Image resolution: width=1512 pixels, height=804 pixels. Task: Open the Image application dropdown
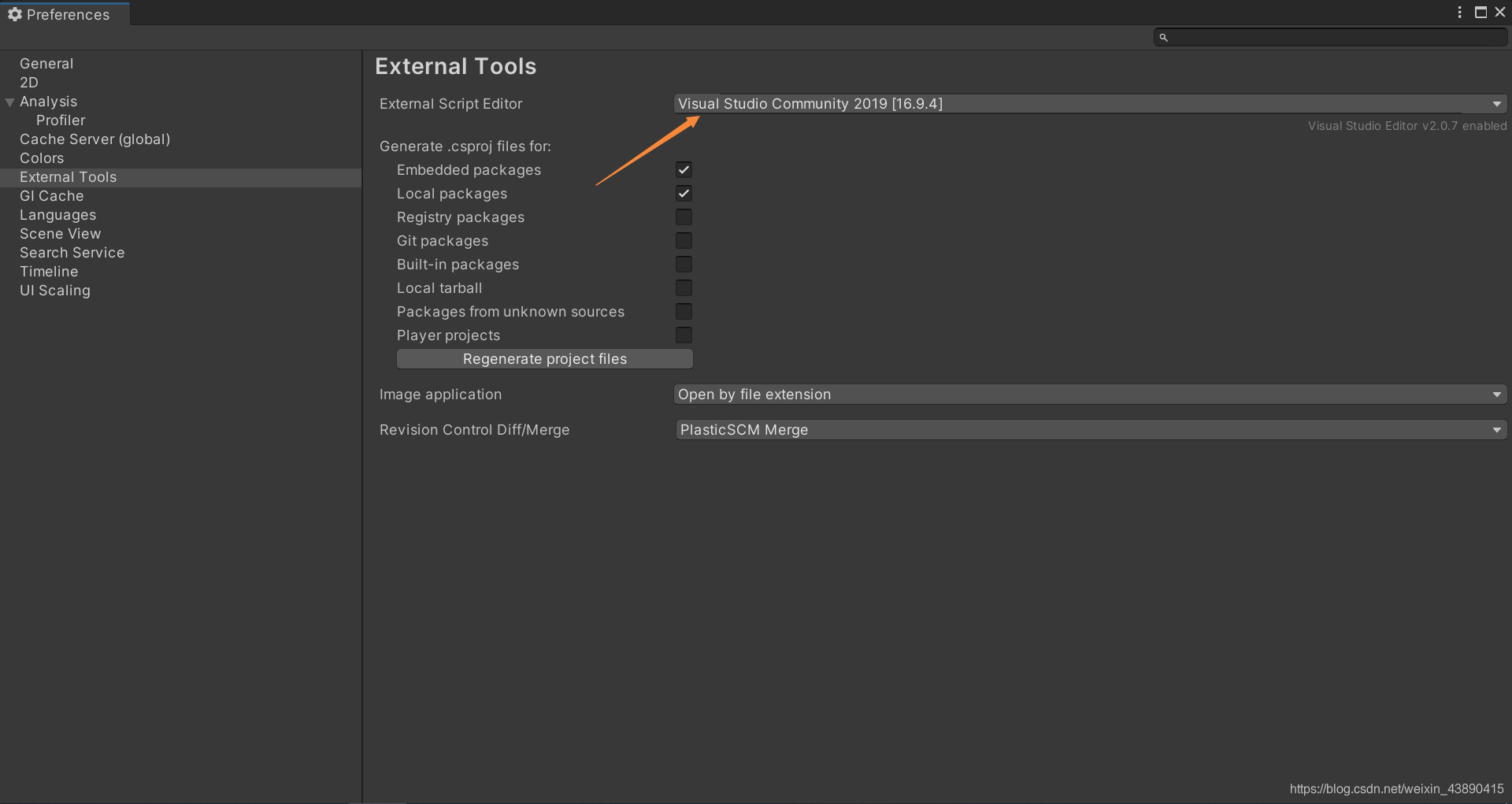pyautogui.click(x=1090, y=395)
